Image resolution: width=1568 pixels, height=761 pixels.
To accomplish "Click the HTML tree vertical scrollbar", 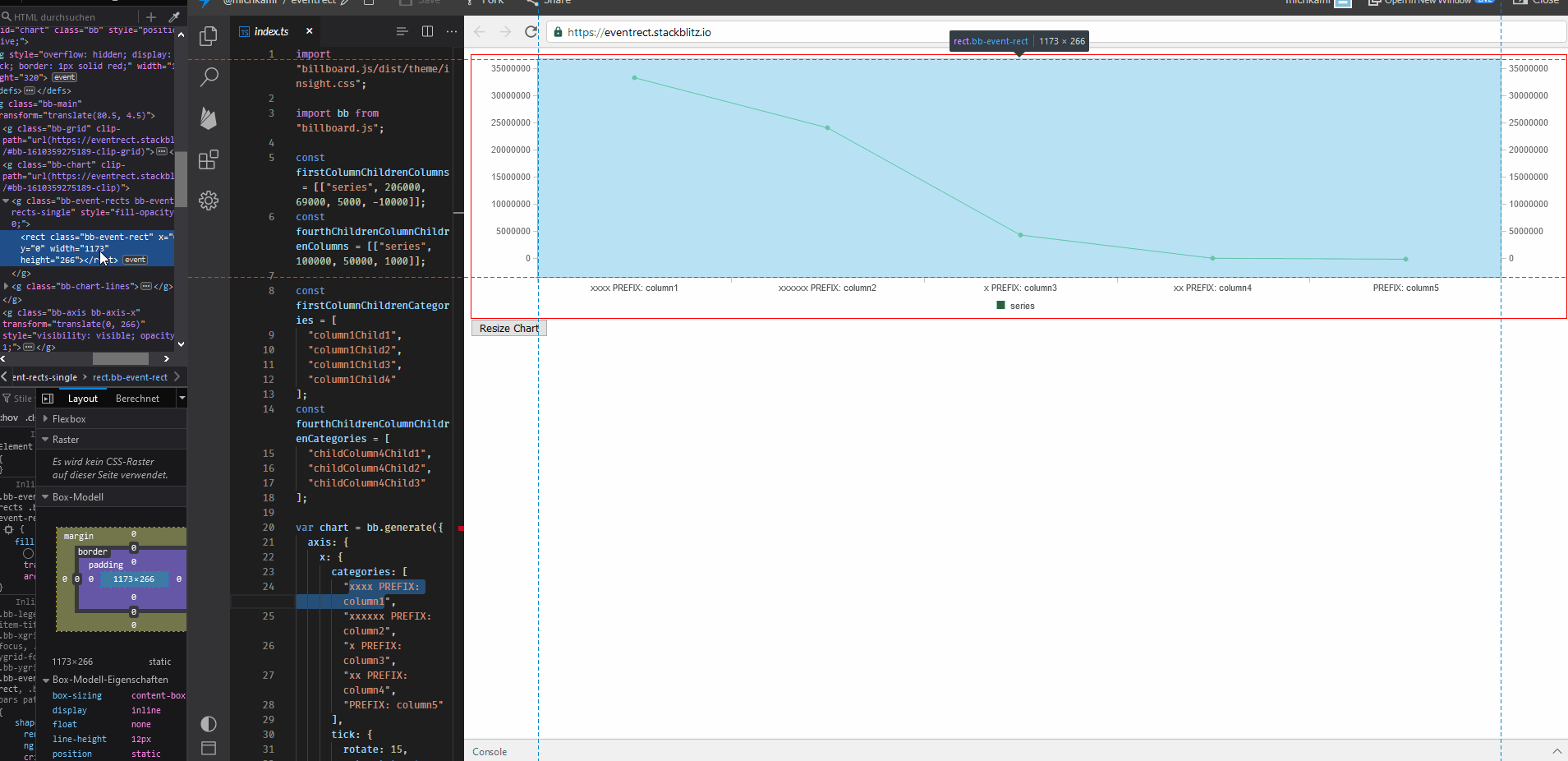I will pos(181,178).
